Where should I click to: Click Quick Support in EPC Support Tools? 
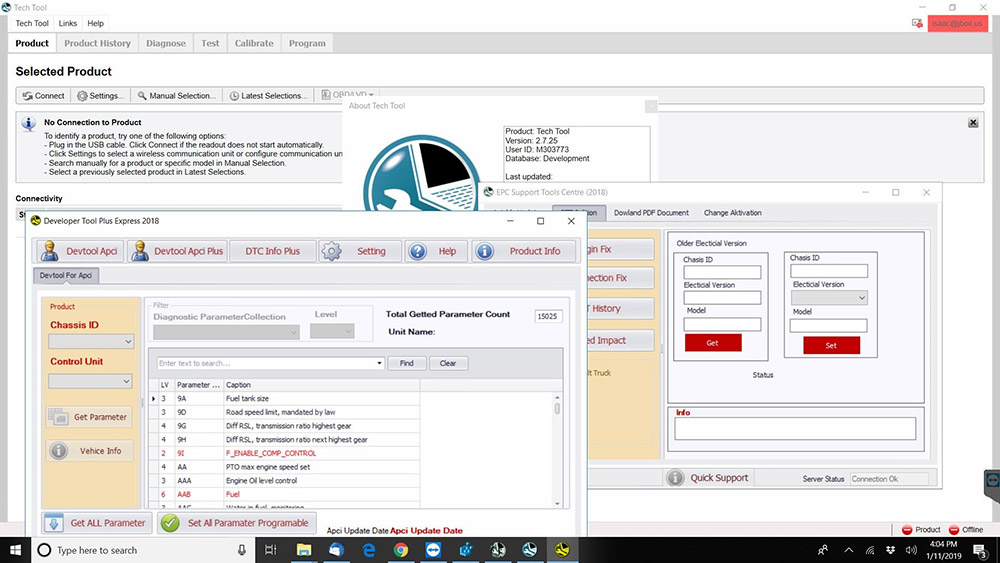pyautogui.click(x=709, y=478)
